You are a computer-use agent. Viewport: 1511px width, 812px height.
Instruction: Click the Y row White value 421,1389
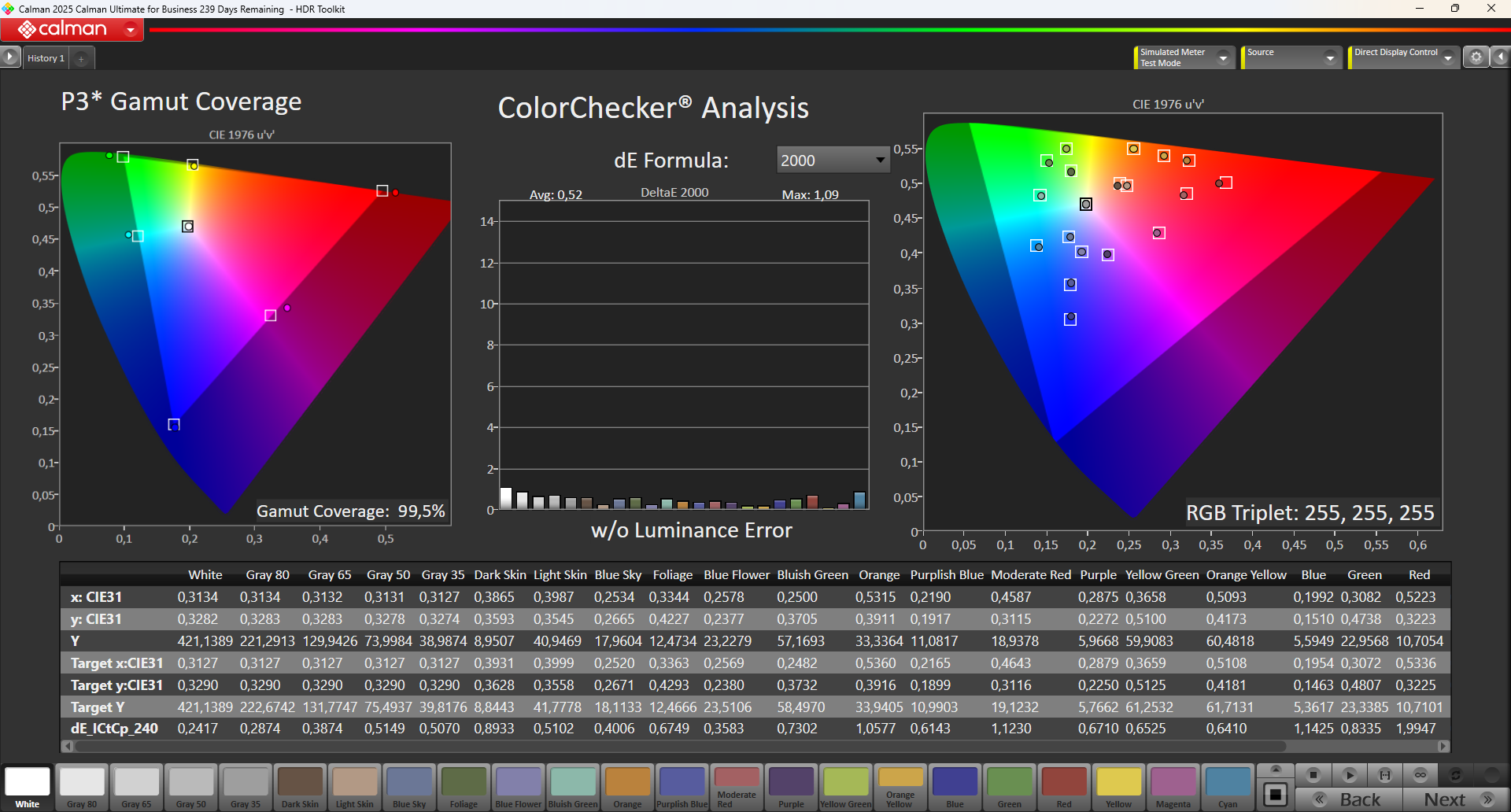(205, 641)
